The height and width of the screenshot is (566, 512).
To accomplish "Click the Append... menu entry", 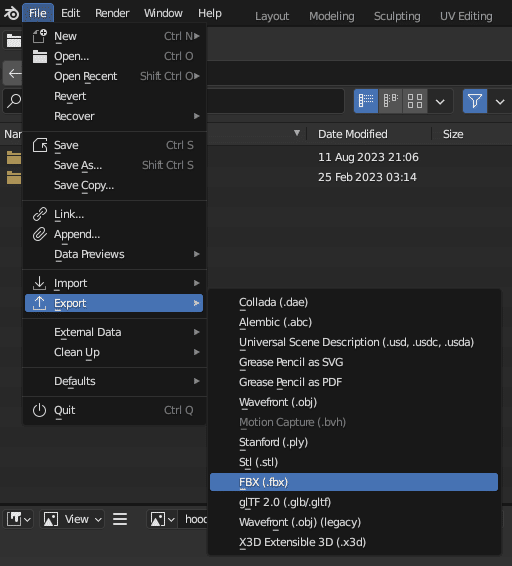I will (114, 234).
